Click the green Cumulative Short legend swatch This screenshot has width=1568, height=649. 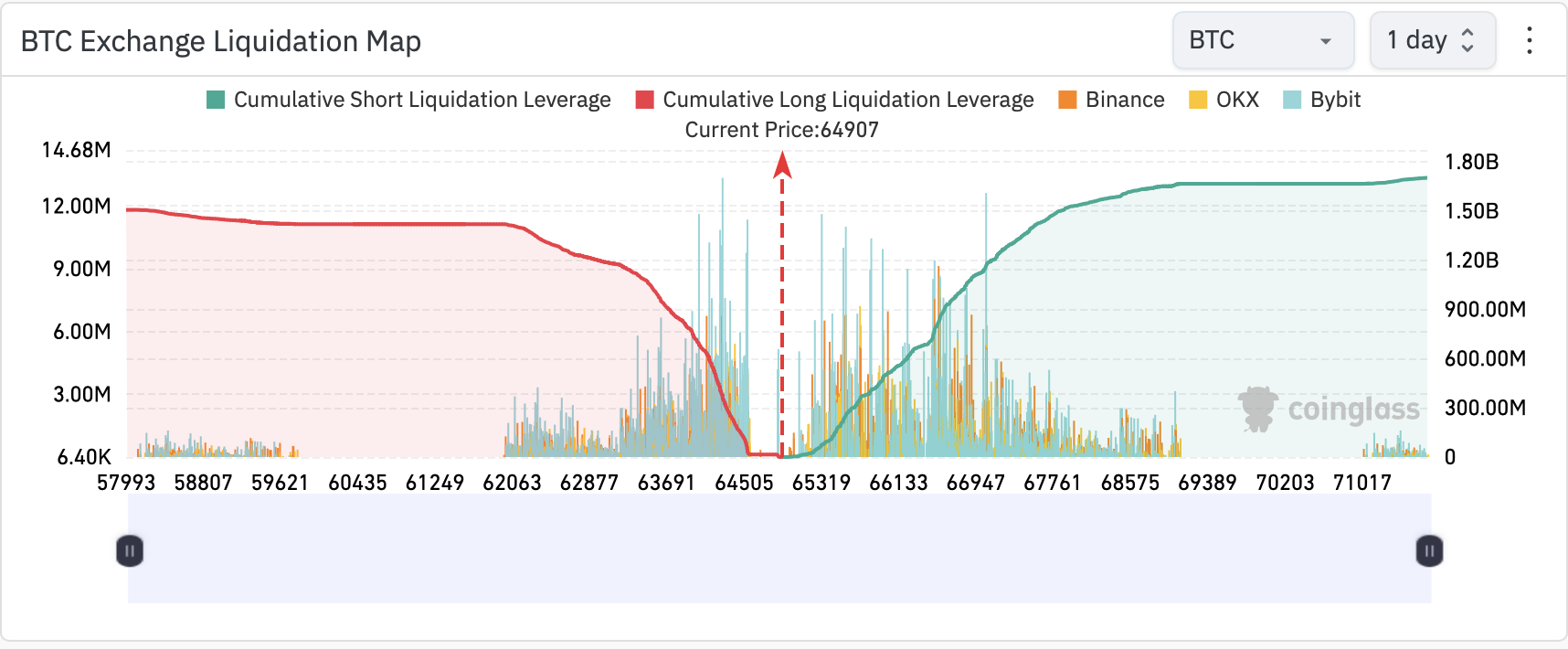tap(216, 100)
